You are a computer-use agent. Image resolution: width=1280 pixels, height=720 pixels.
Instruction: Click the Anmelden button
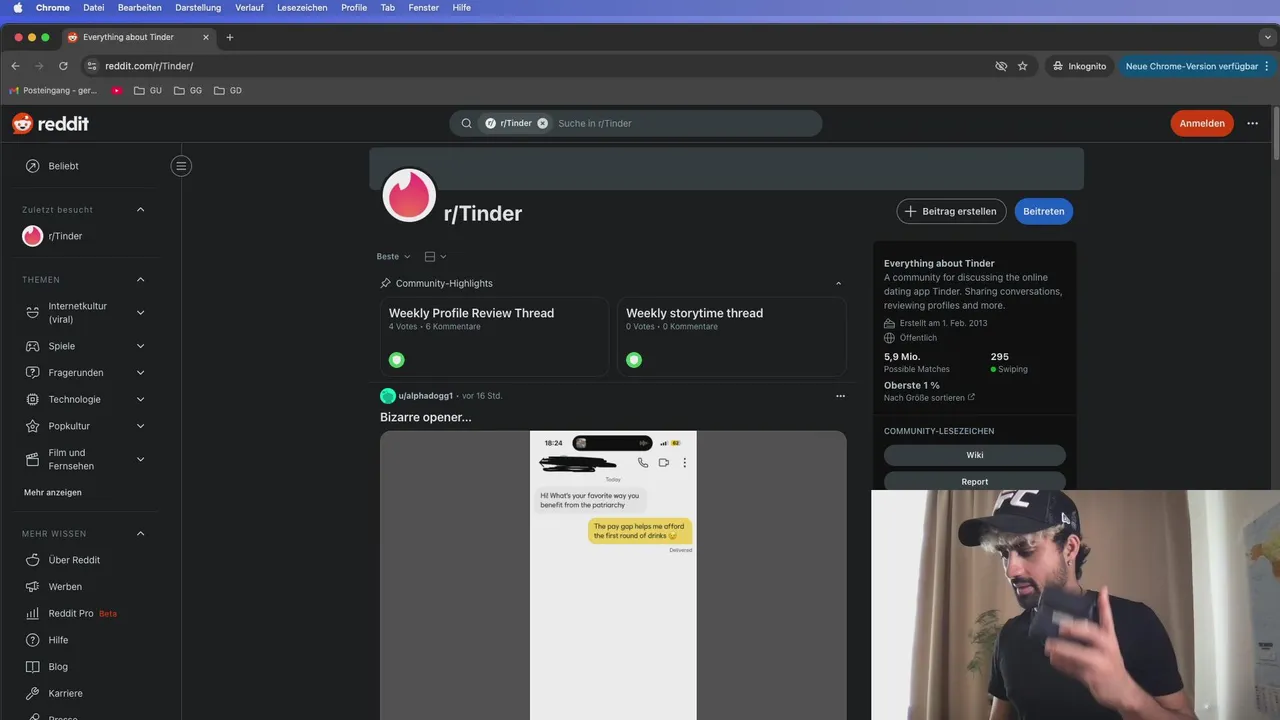click(1202, 123)
